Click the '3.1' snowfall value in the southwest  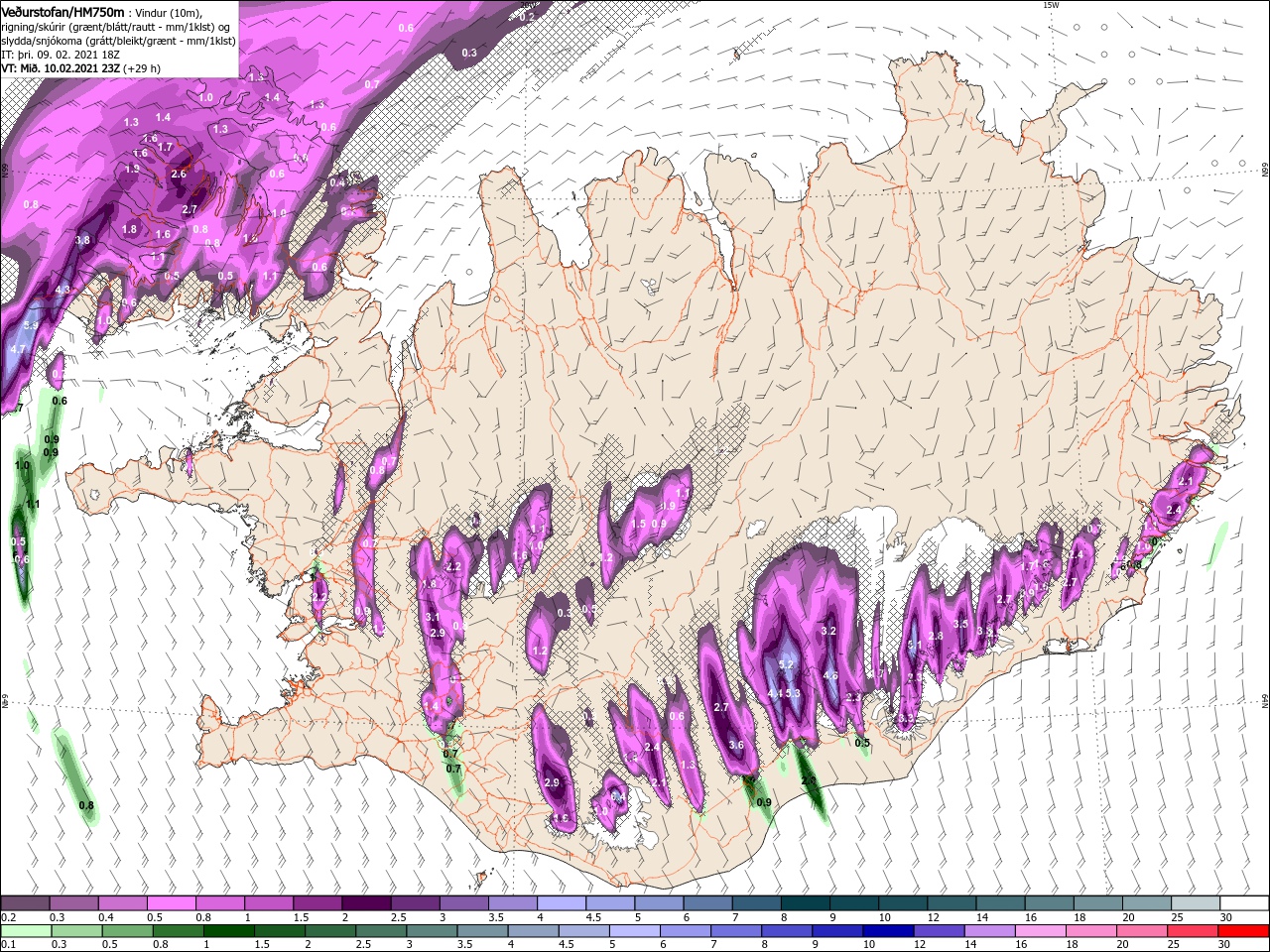(433, 617)
